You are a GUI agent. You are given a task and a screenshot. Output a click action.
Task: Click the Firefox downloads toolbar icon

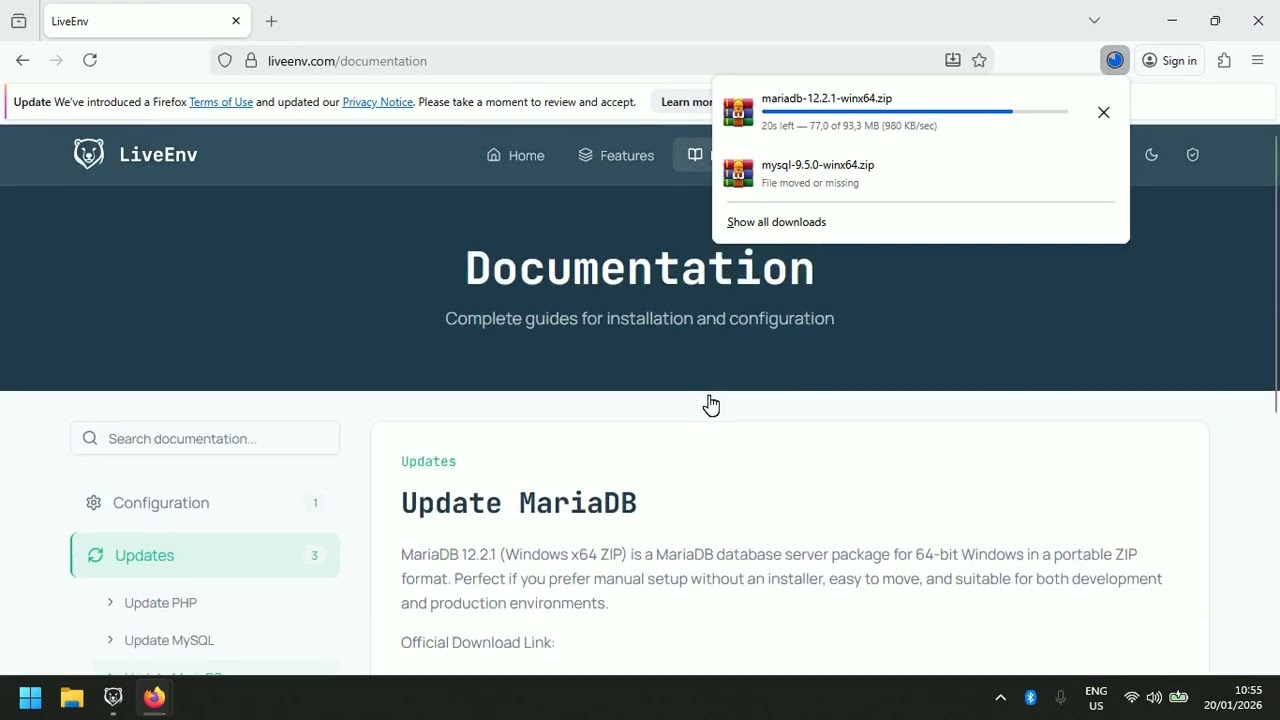(x=1114, y=60)
